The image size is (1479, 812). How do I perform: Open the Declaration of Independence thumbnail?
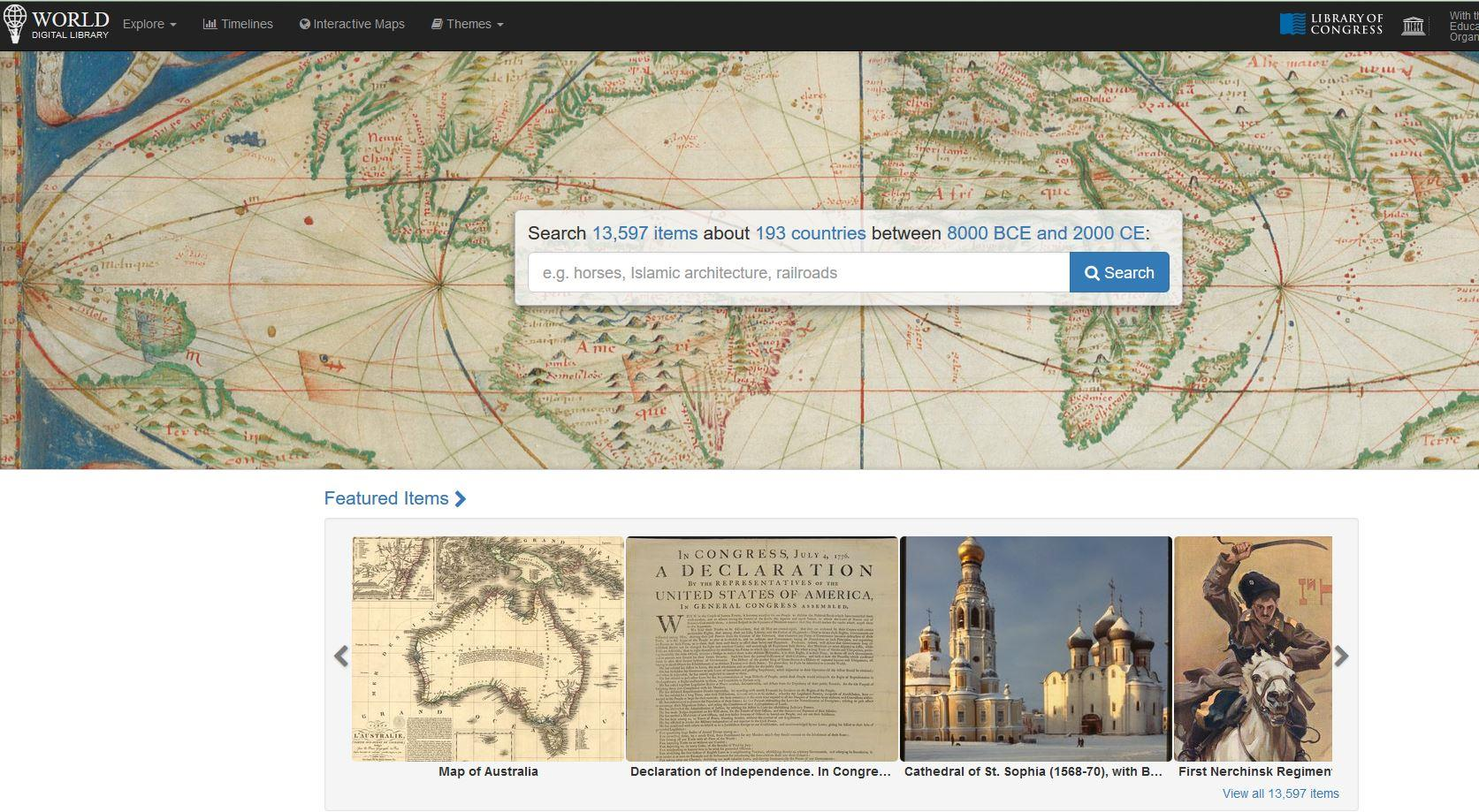(x=762, y=649)
